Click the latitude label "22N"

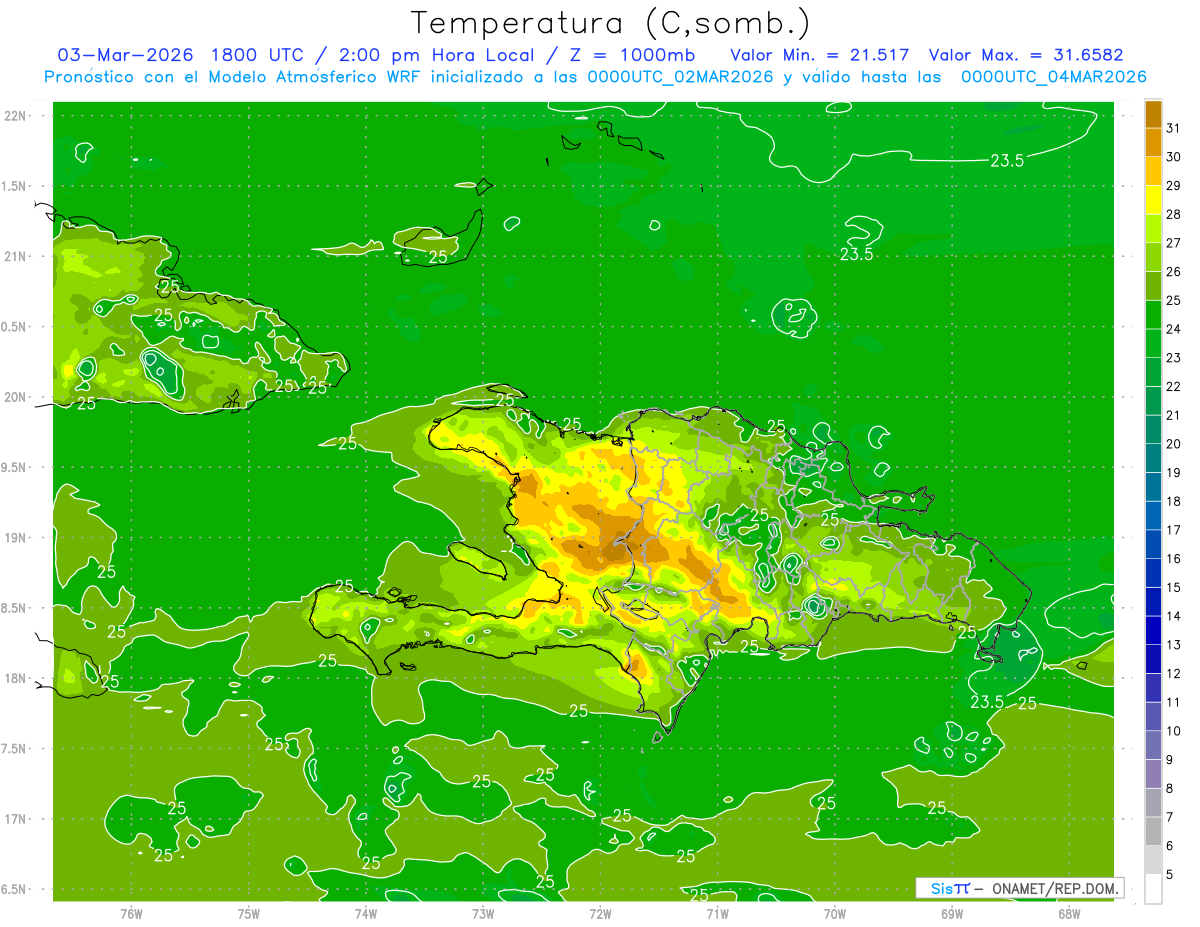click(15, 116)
